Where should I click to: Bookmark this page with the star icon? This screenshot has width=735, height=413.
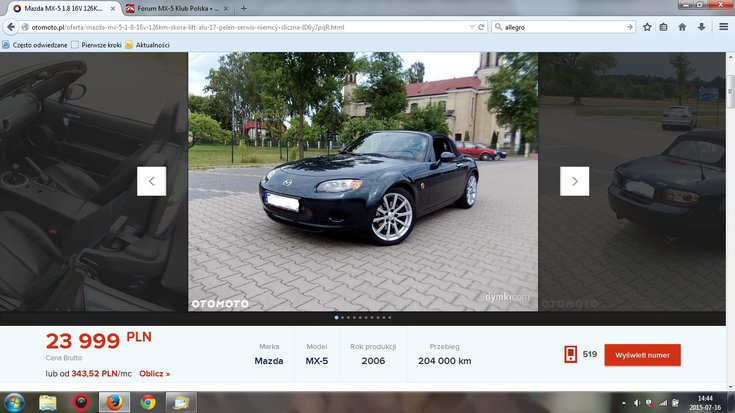647,27
